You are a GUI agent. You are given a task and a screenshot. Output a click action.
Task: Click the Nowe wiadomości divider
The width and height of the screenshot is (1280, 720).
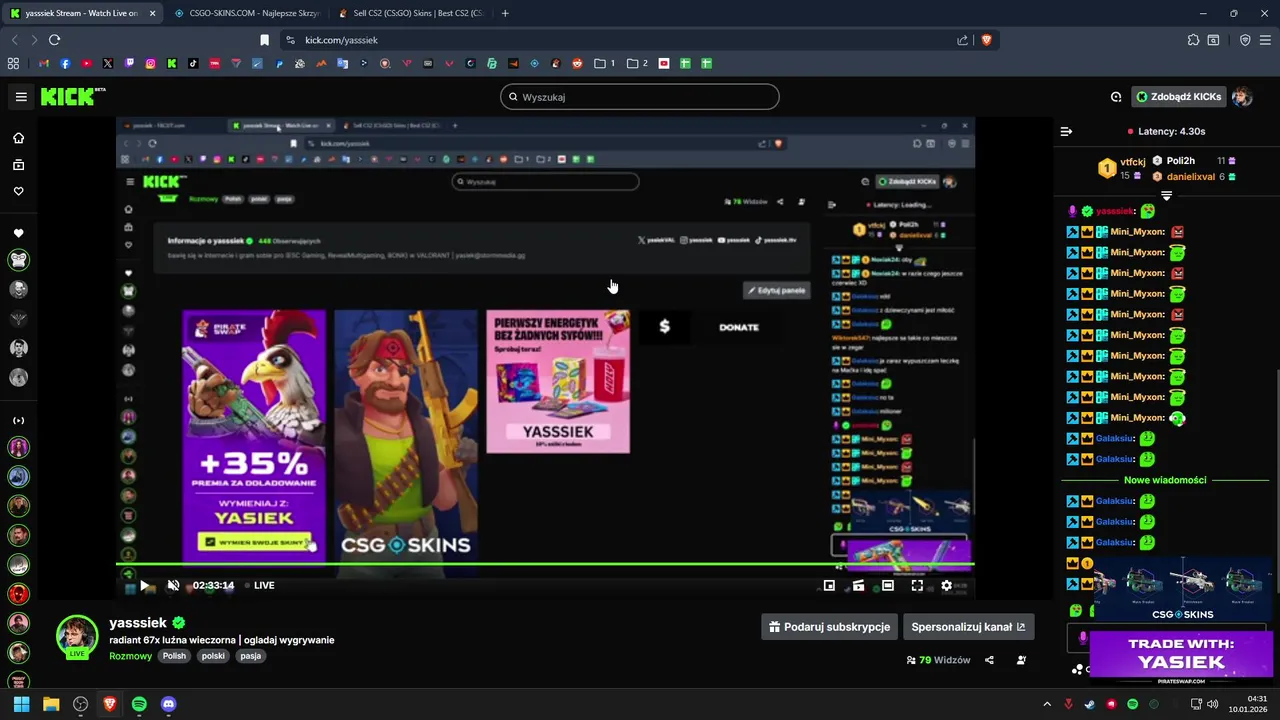tap(1165, 480)
